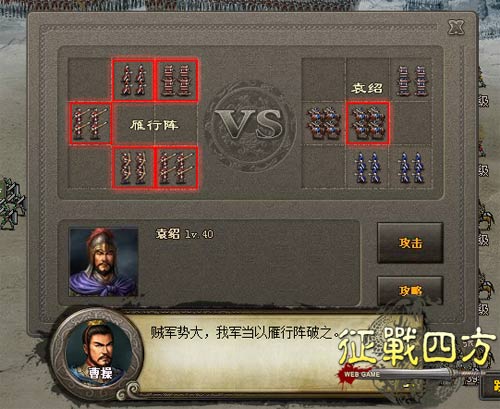This screenshot has width=500, height=409.
Task: Select middle-left pikemen unit in red frame
Action: tap(90, 123)
